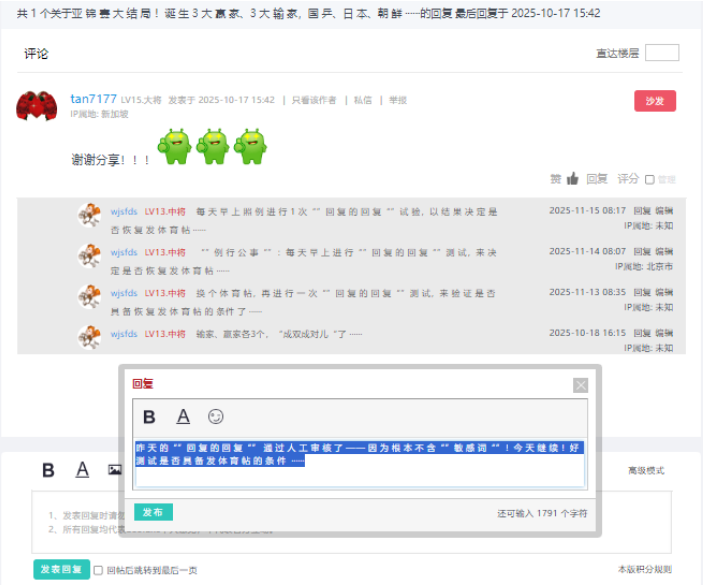Tick the checkbox next to 评分
The image size is (703, 585).
(x=650, y=180)
